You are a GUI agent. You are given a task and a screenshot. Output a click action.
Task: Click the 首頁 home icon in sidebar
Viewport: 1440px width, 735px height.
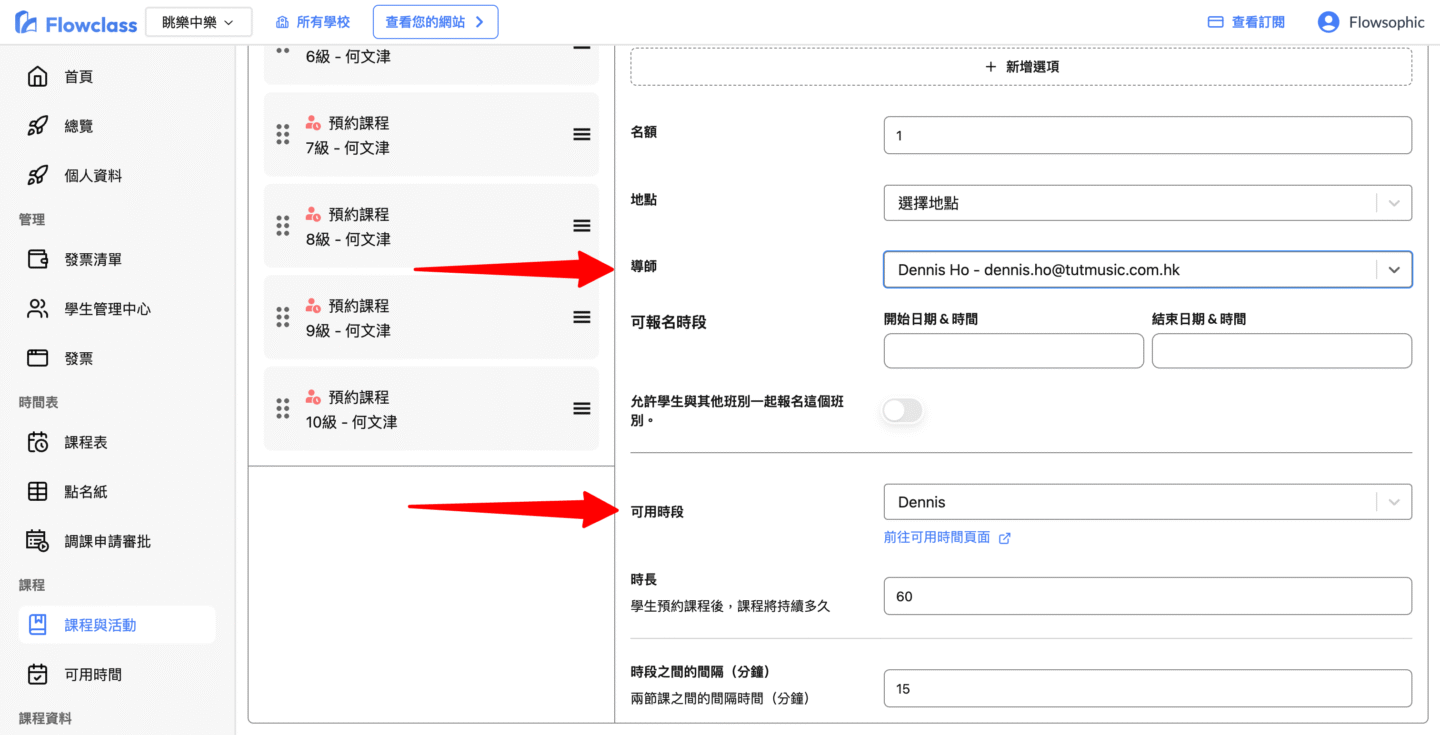click(37, 77)
